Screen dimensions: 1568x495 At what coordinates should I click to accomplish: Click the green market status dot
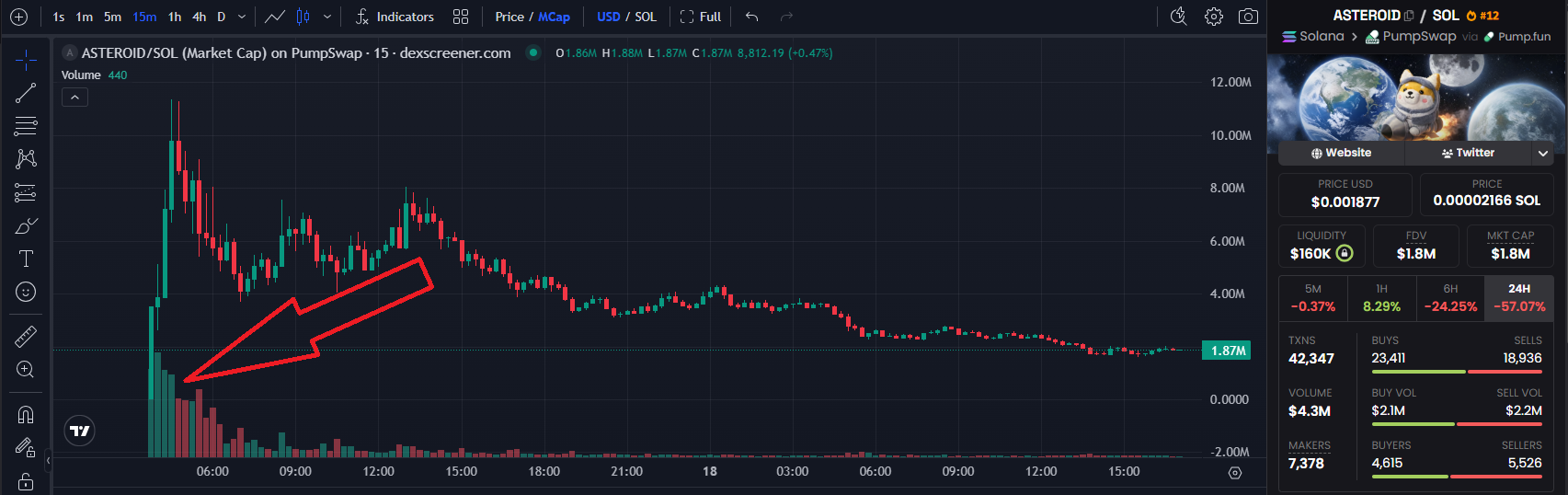click(532, 52)
